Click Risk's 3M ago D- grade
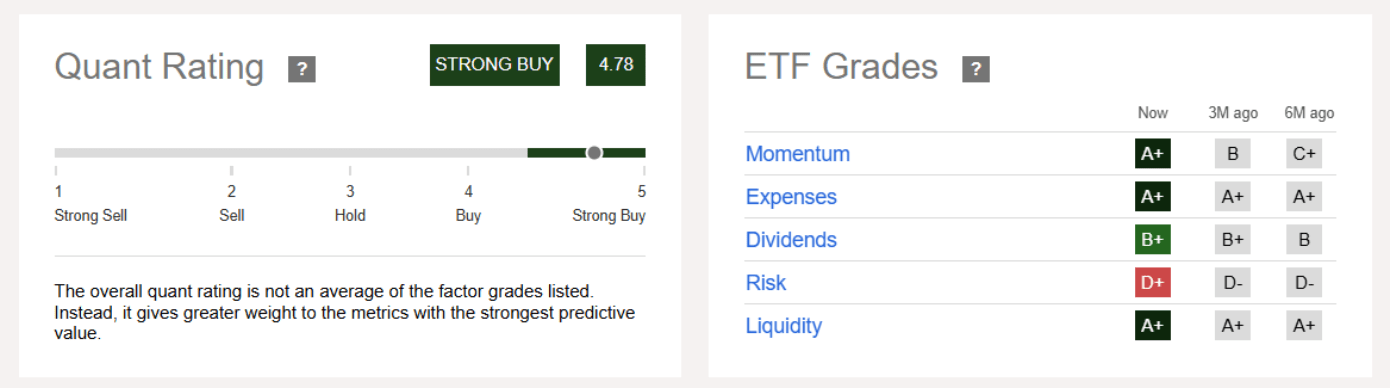Image resolution: width=1393 pixels, height=392 pixels. [1233, 283]
